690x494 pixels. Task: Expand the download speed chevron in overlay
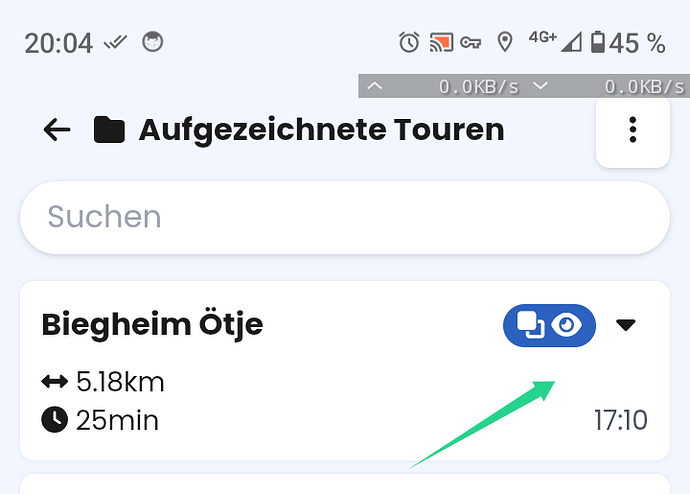[540, 86]
